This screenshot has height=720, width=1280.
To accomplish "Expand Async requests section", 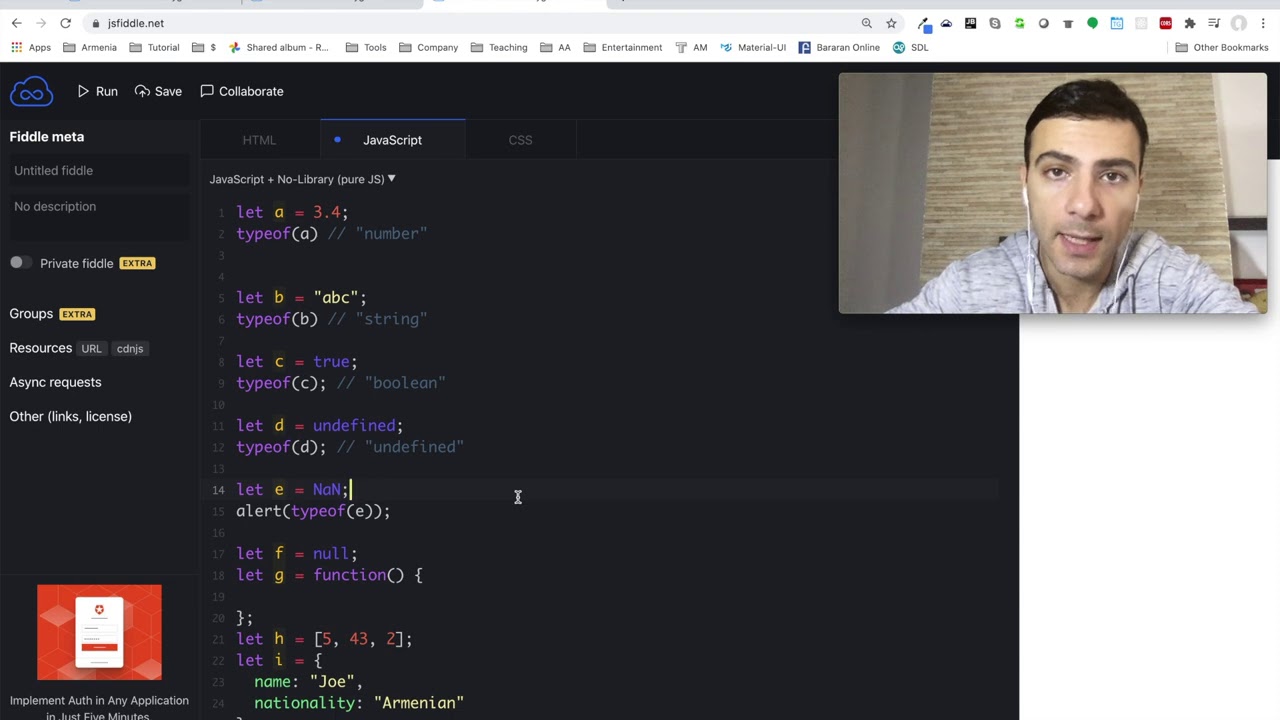I will click(55, 382).
